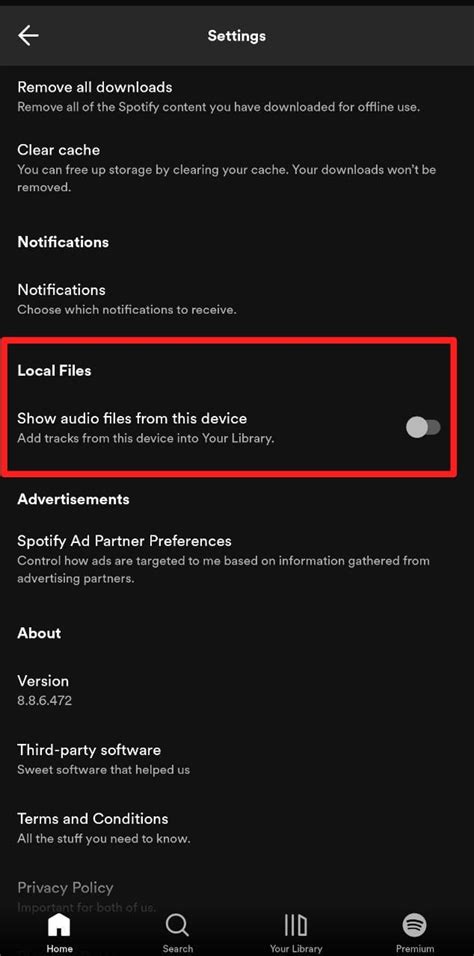Viewport: 474px width, 956px height.
Task: Tap the Search tab label
Action: (178, 949)
